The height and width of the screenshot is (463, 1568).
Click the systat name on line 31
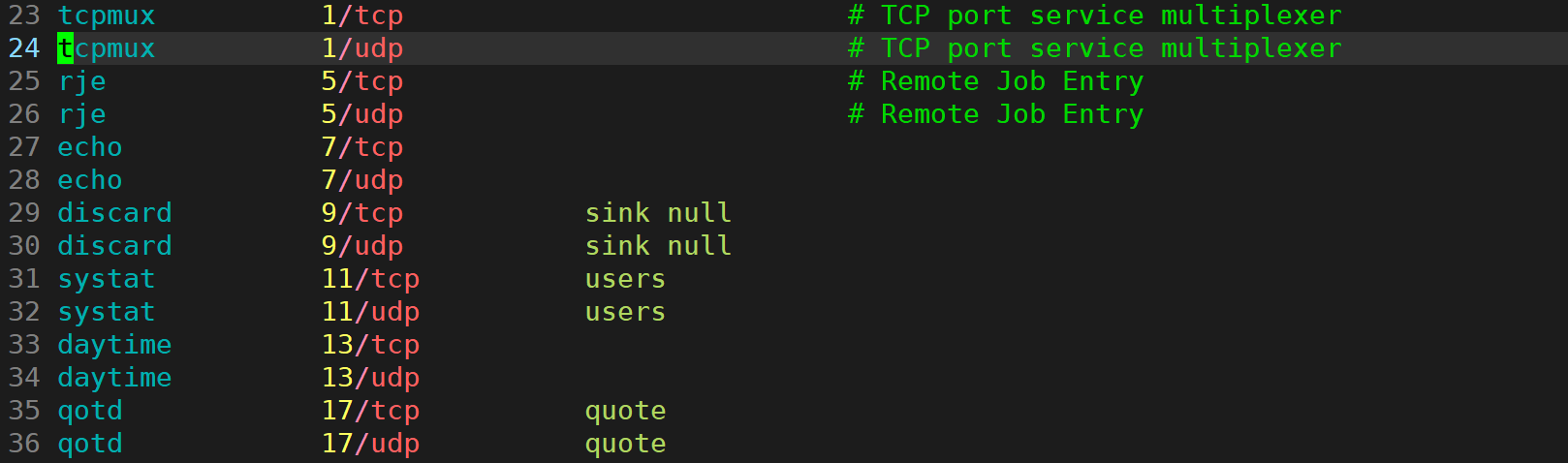107,279
